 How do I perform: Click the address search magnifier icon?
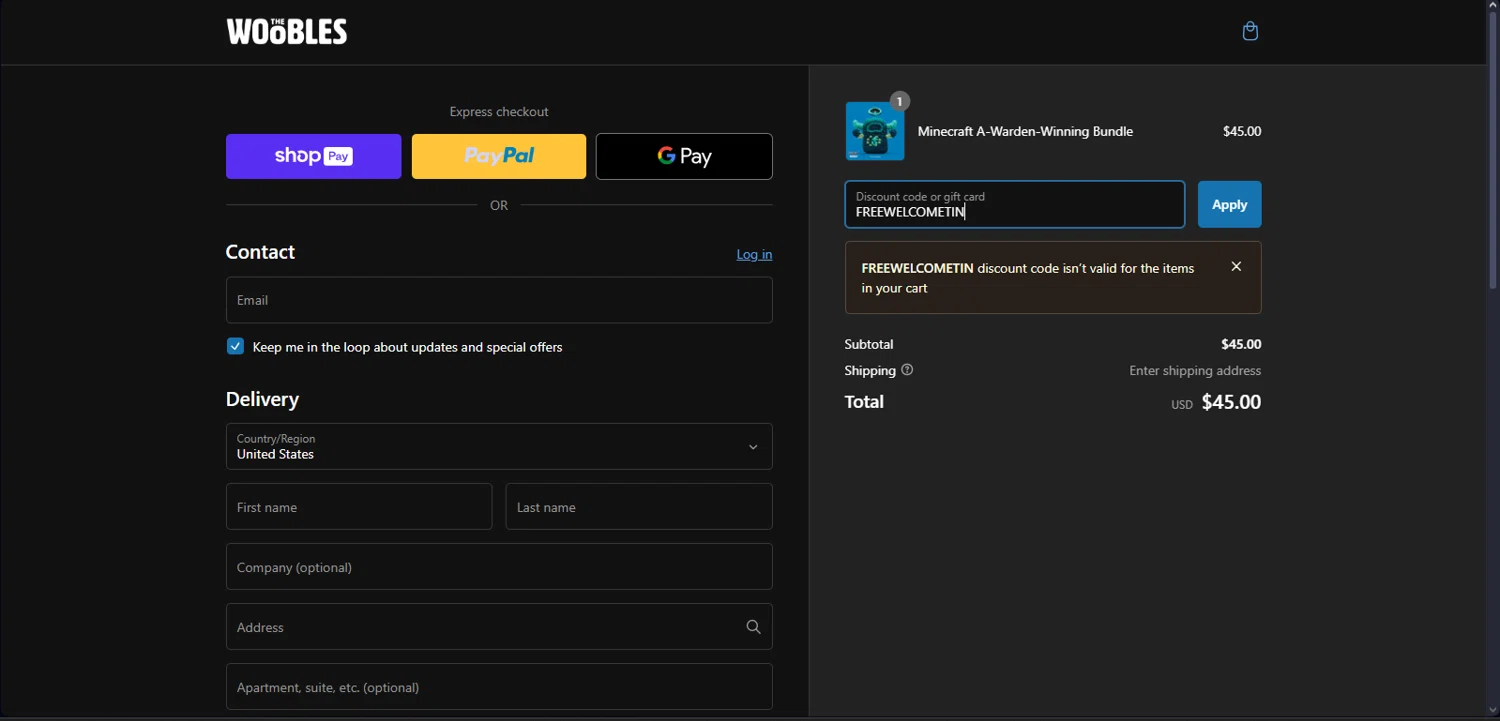pyautogui.click(x=753, y=627)
